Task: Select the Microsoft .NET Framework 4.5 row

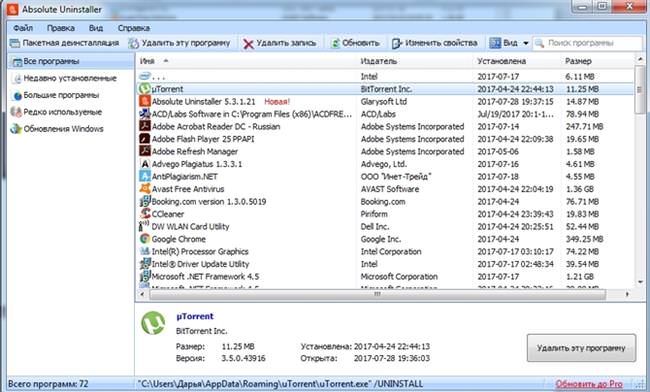Action: click(385, 276)
